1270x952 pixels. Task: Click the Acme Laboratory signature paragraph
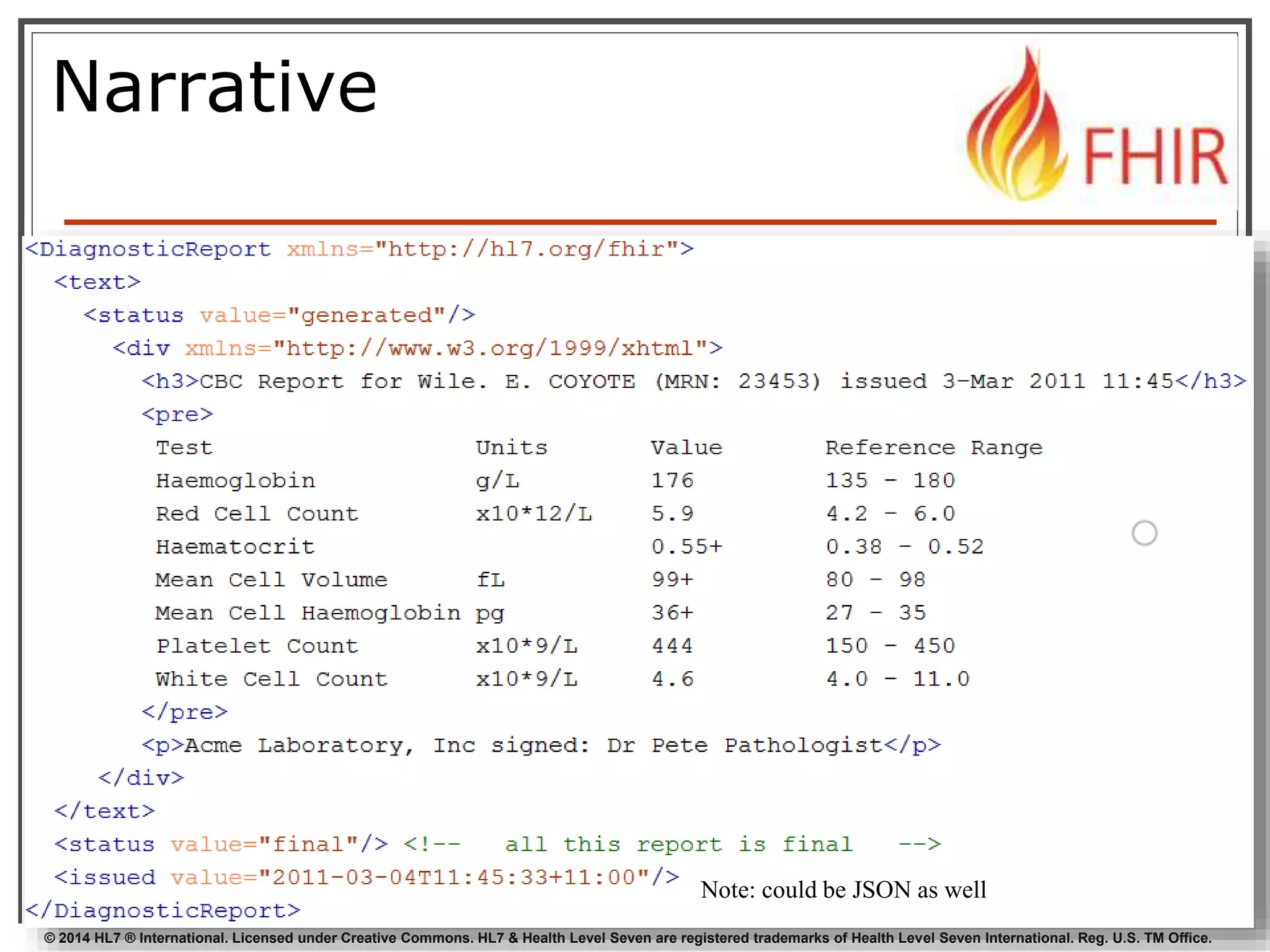pos(541,745)
